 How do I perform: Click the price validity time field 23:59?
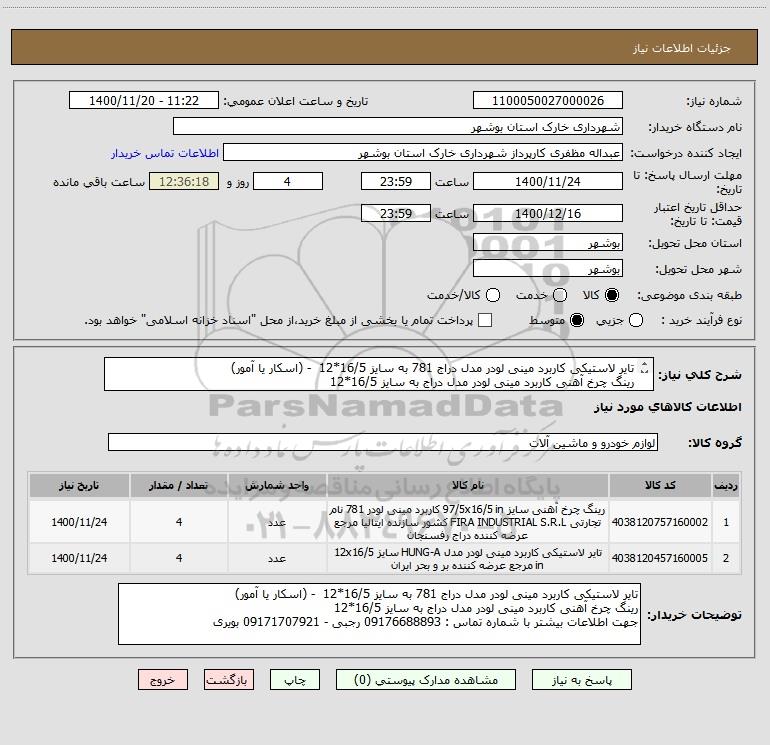pyautogui.click(x=396, y=213)
